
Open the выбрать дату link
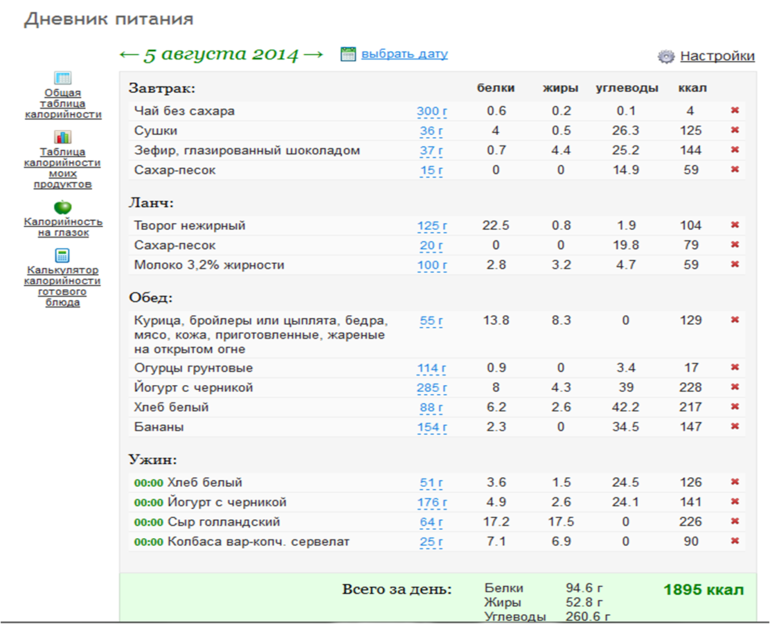click(x=404, y=54)
